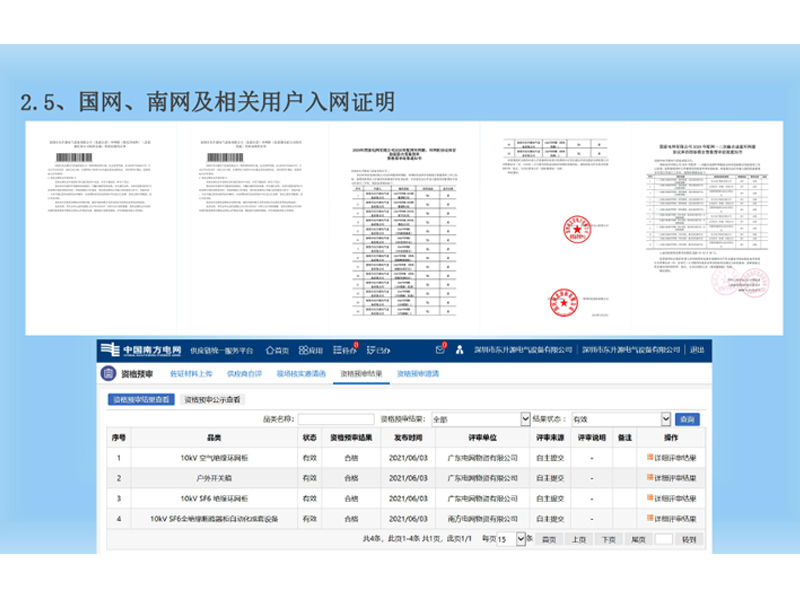Focus the 品类名称 search field

tap(336, 419)
